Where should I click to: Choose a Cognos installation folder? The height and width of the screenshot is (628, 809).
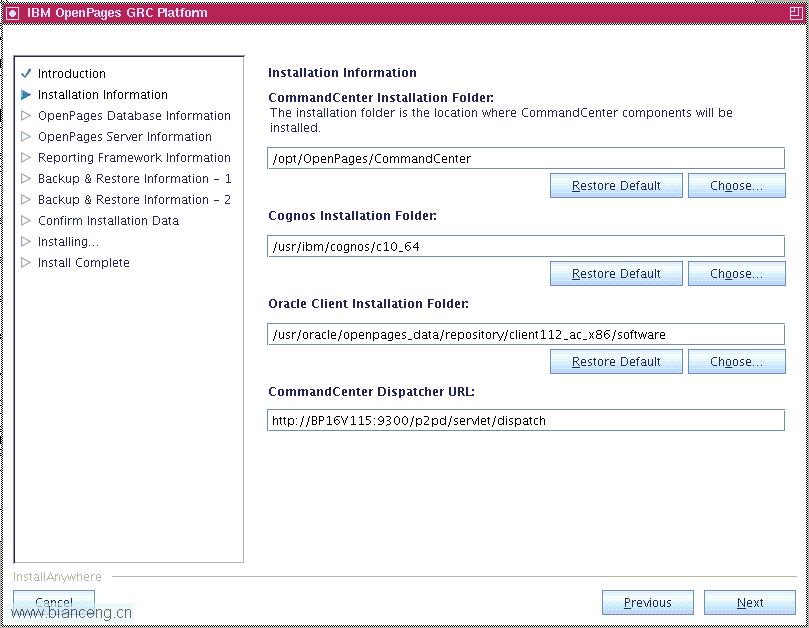[737, 273]
